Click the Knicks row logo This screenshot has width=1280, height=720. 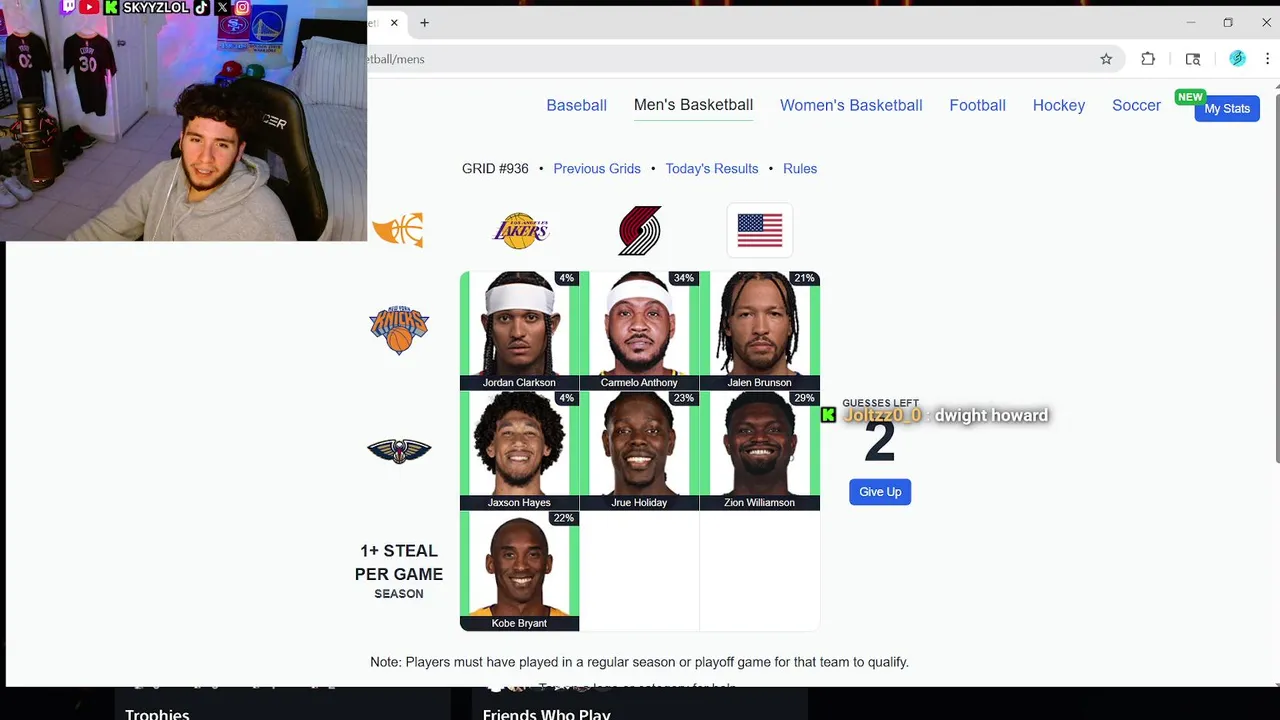[x=399, y=330]
